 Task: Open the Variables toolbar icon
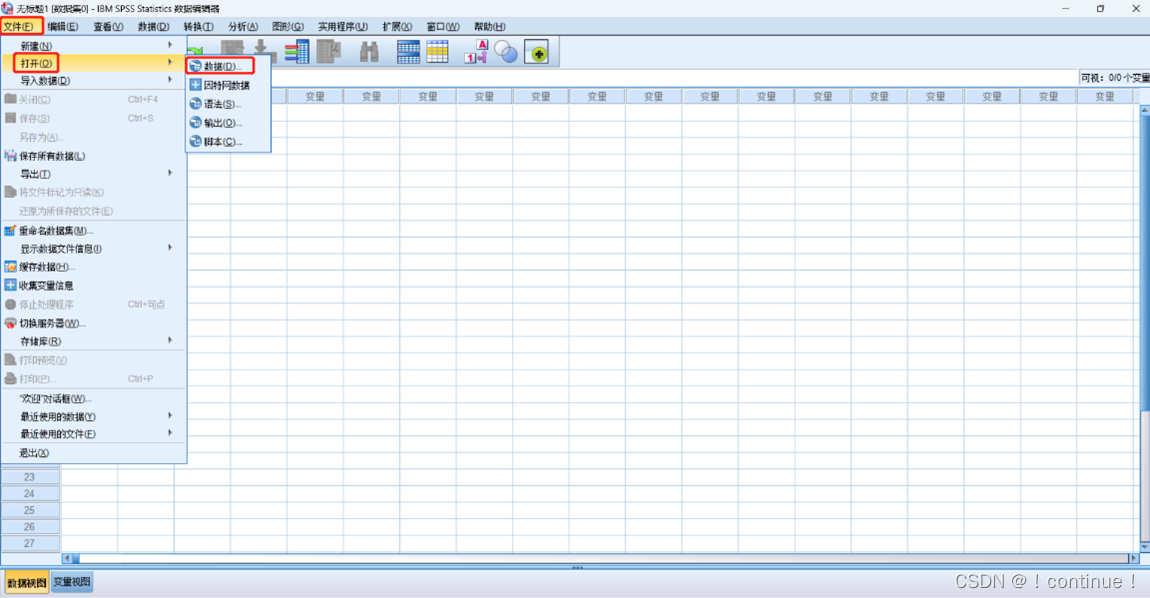click(x=297, y=51)
